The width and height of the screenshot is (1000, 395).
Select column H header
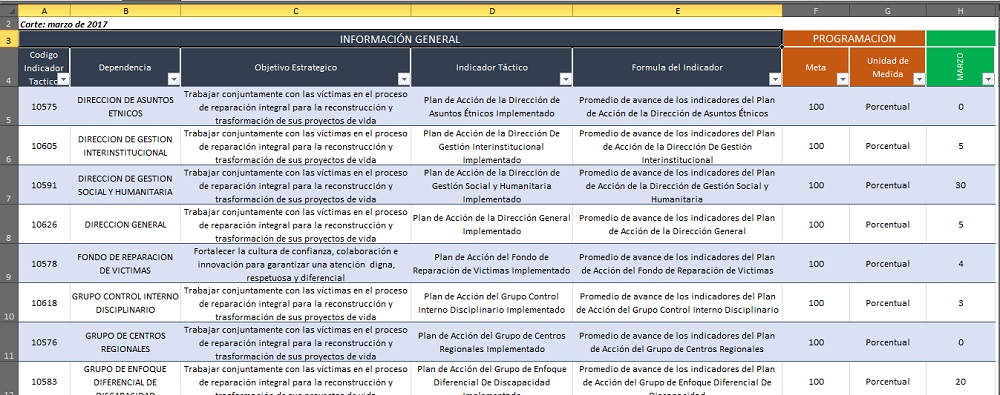point(961,11)
